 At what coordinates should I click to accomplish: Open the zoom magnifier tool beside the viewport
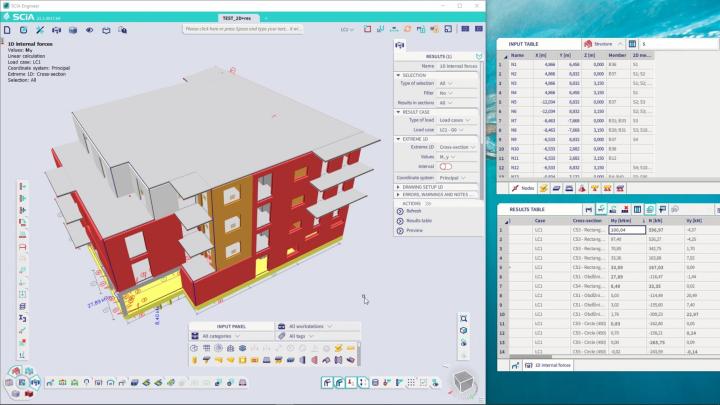464,319
